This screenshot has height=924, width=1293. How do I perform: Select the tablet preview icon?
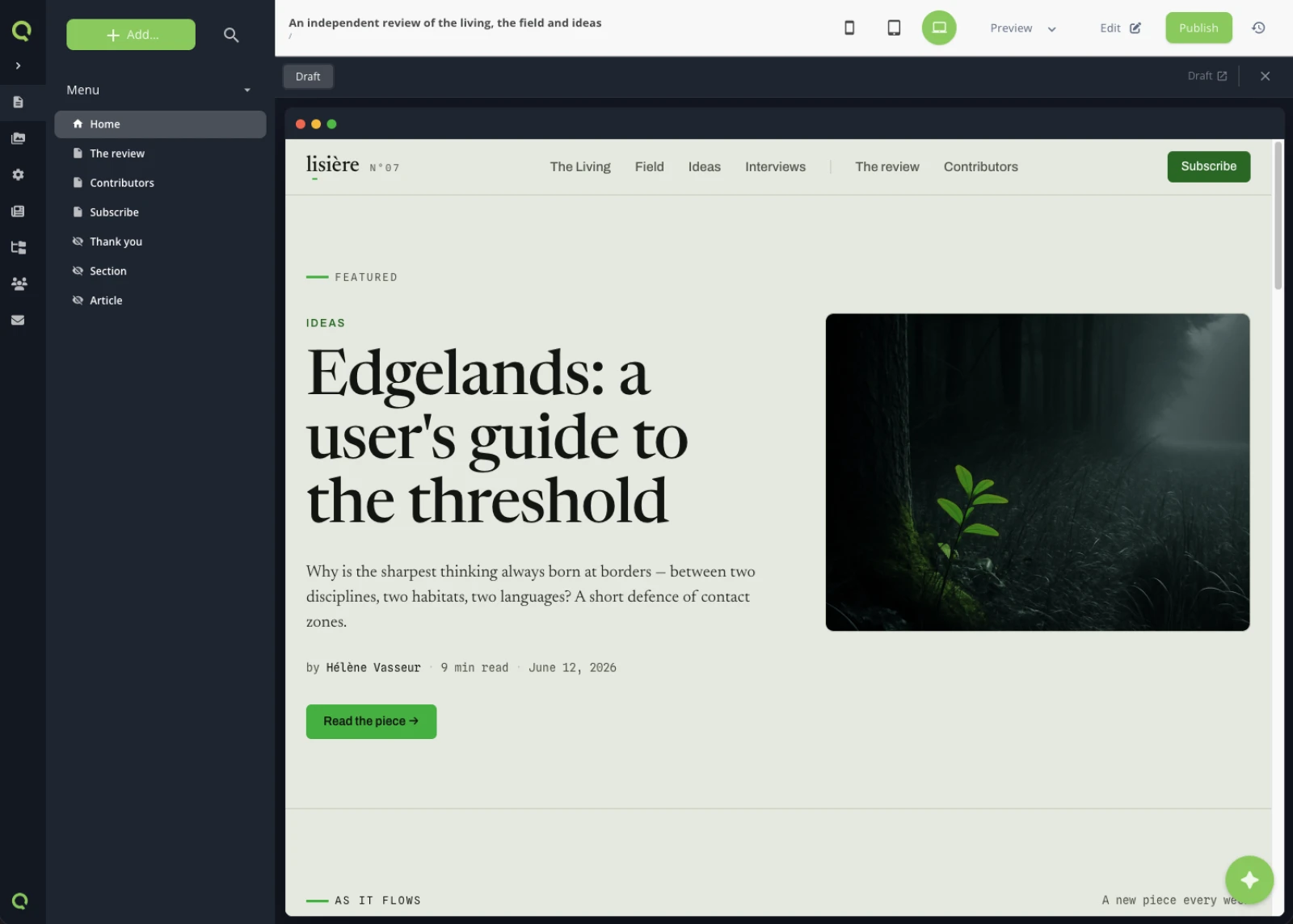[x=894, y=27]
